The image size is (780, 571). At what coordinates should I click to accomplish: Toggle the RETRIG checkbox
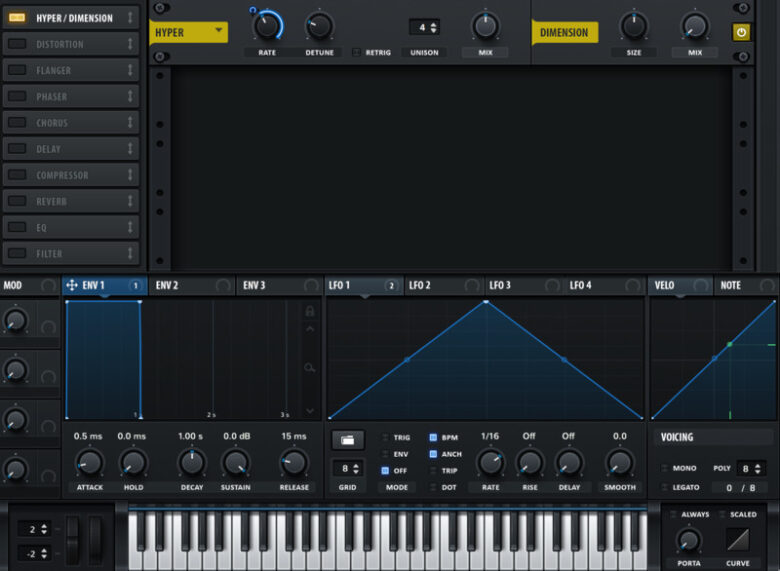pyautogui.click(x=356, y=52)
